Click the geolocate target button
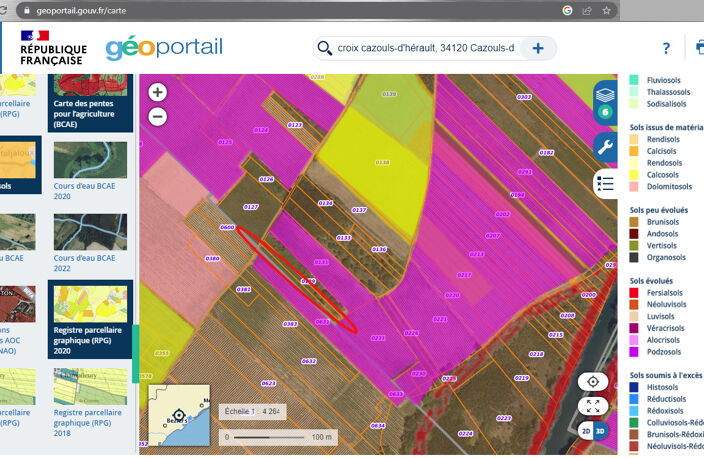This screenshot has height=458, width=704. (593, 382)
